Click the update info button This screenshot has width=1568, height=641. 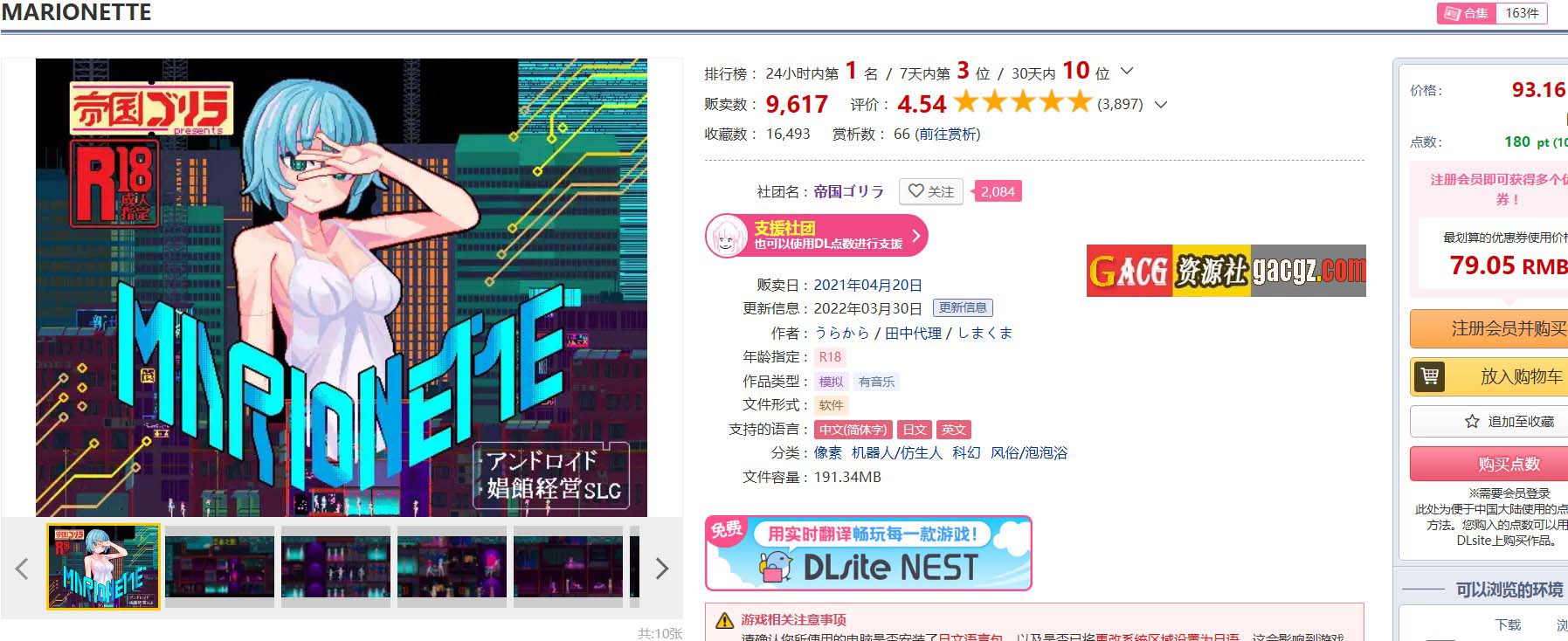point(963,307)
